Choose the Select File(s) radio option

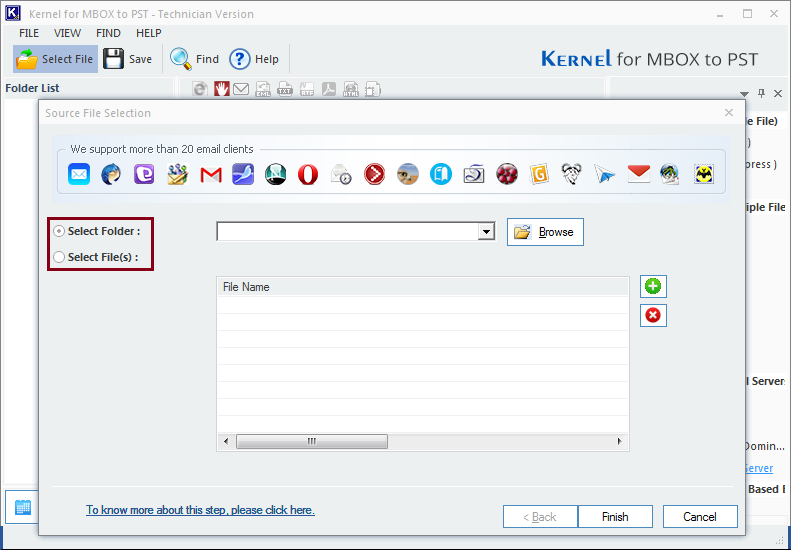tap(59, 257)
